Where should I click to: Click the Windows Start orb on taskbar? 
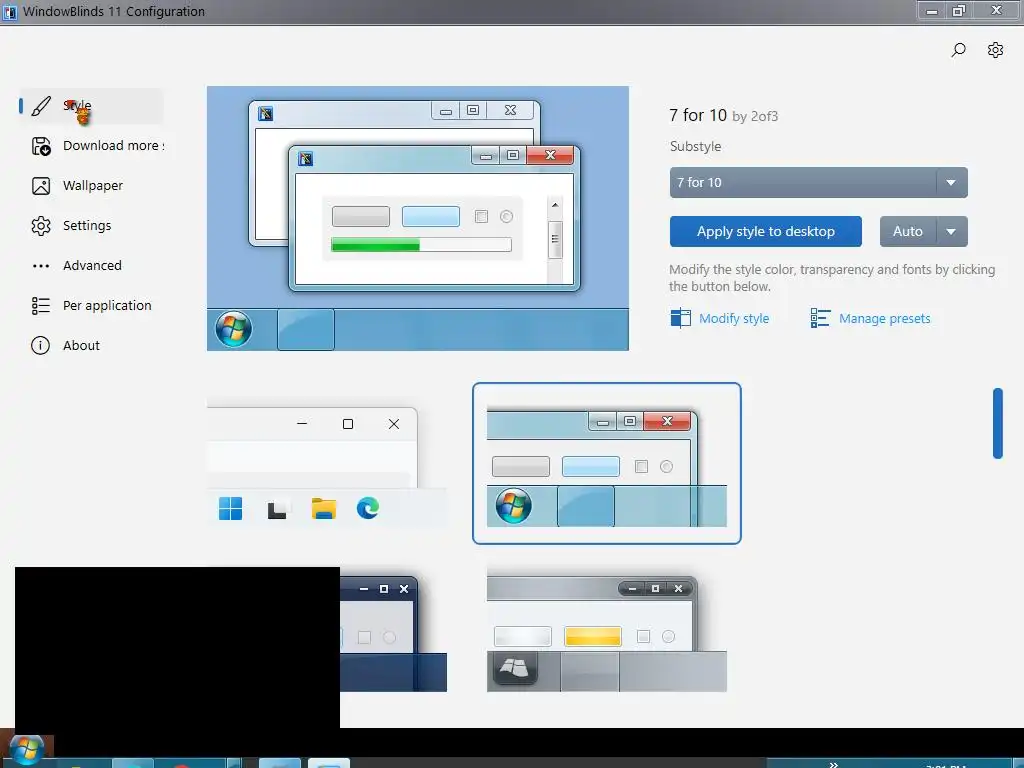pos(27,750)
